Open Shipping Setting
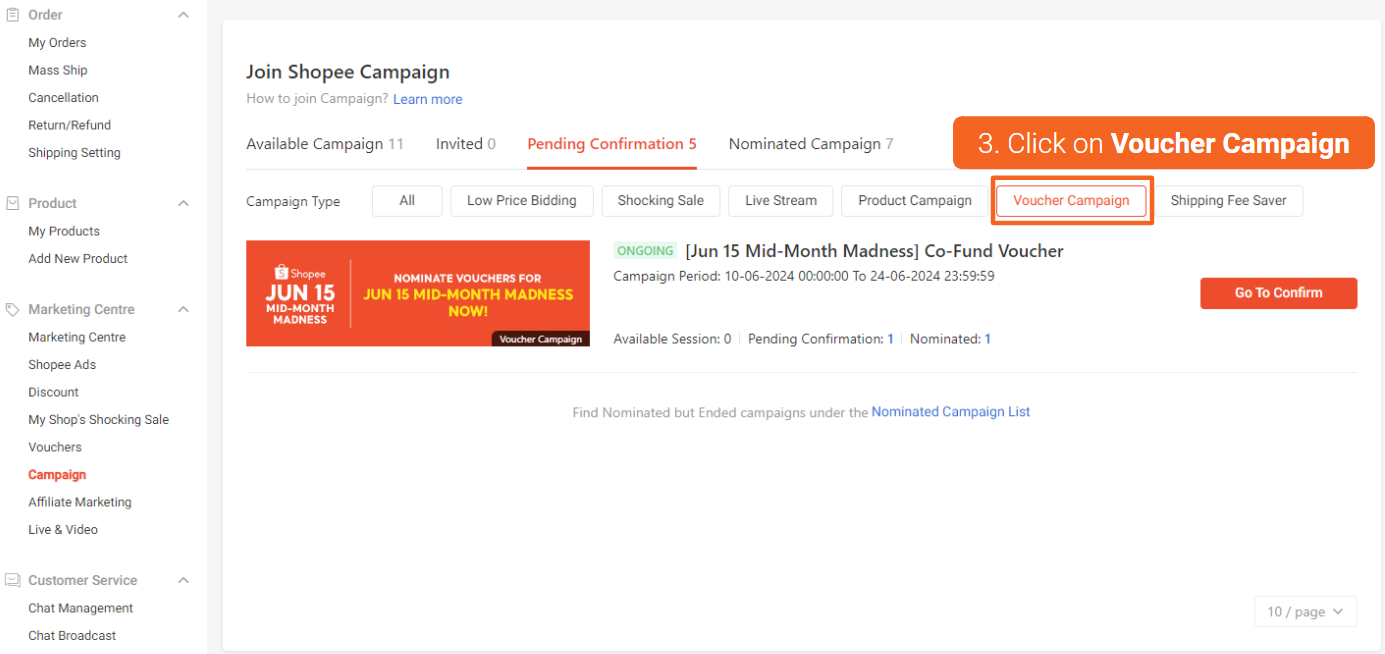 coord(74,153)
